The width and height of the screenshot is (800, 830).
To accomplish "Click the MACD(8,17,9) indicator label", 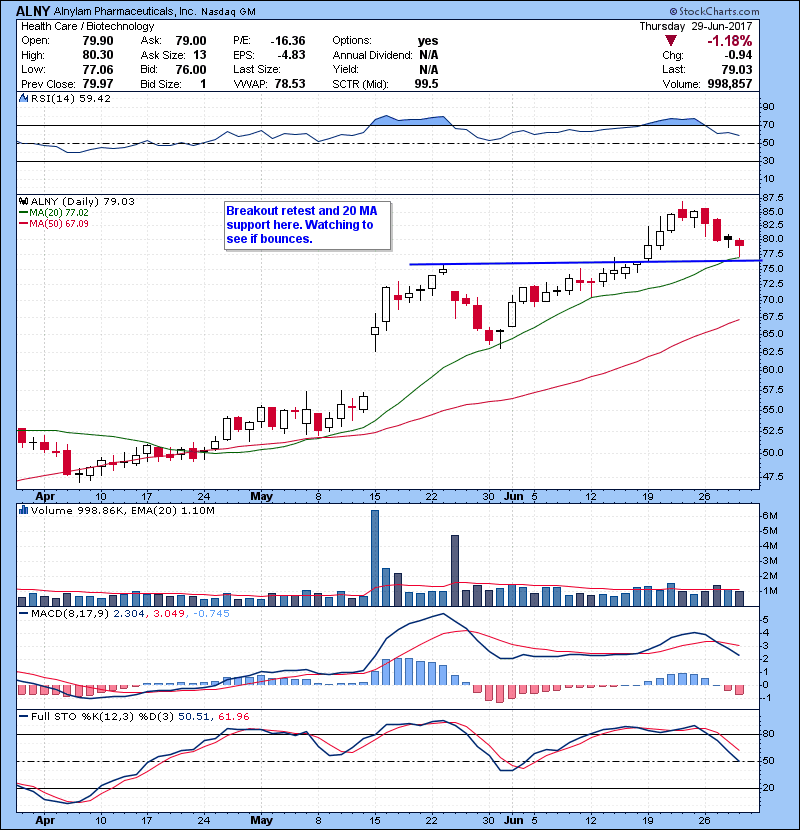I will [x=70, y=613].
